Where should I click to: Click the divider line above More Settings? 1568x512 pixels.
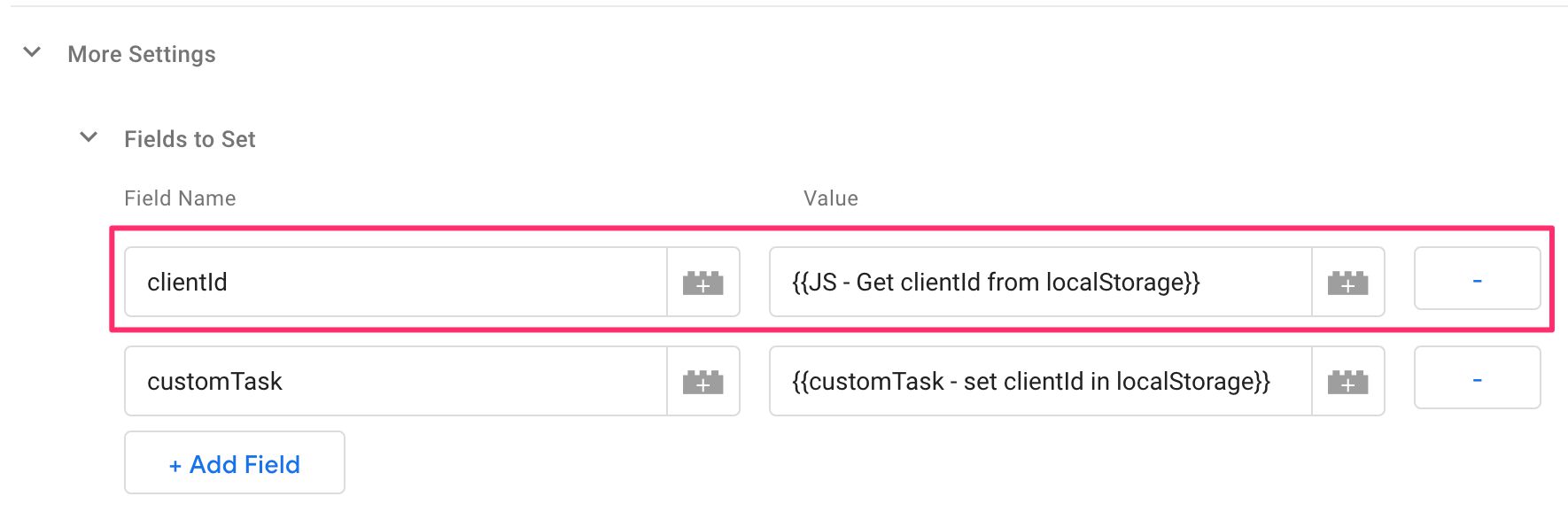(x=784, y=6)
